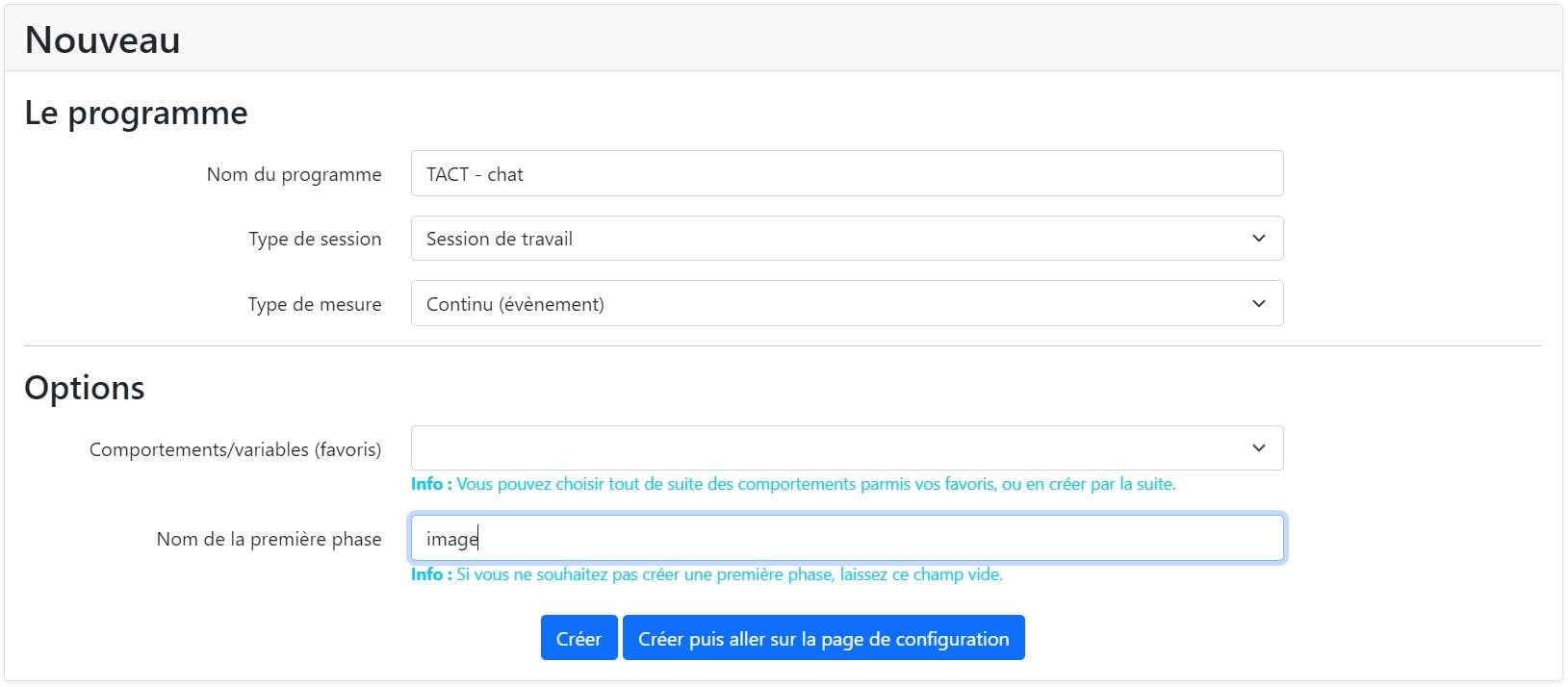Image resolution: width=1568 pixels, height=687 pixels.
Task: Click the Créer button
Action: [578, 638]
